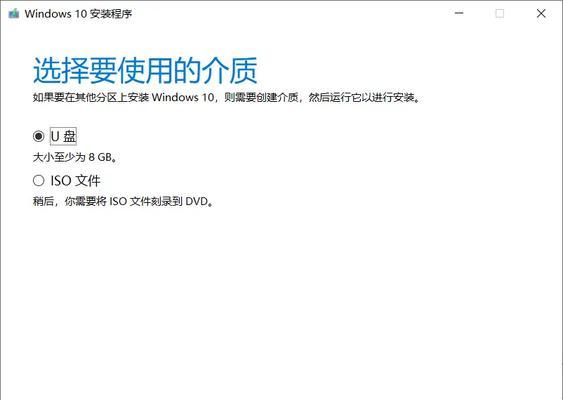The image size is (563, 400).
Task: Select the ISO 文件 radio button circle
Action: (x=38, y=180)
